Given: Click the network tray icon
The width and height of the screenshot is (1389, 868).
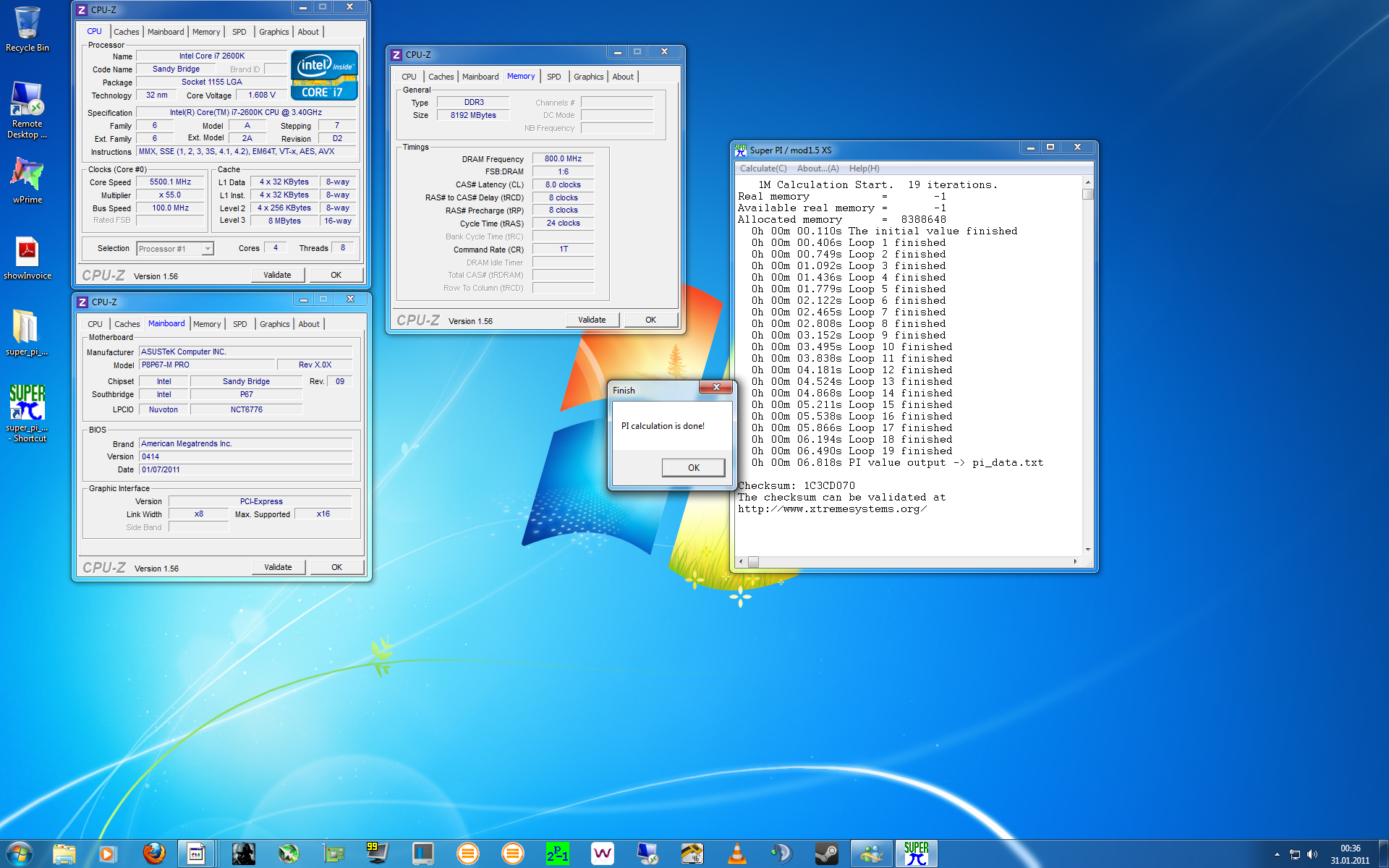Looking at the screenshot, I should tap(1295, 854).
